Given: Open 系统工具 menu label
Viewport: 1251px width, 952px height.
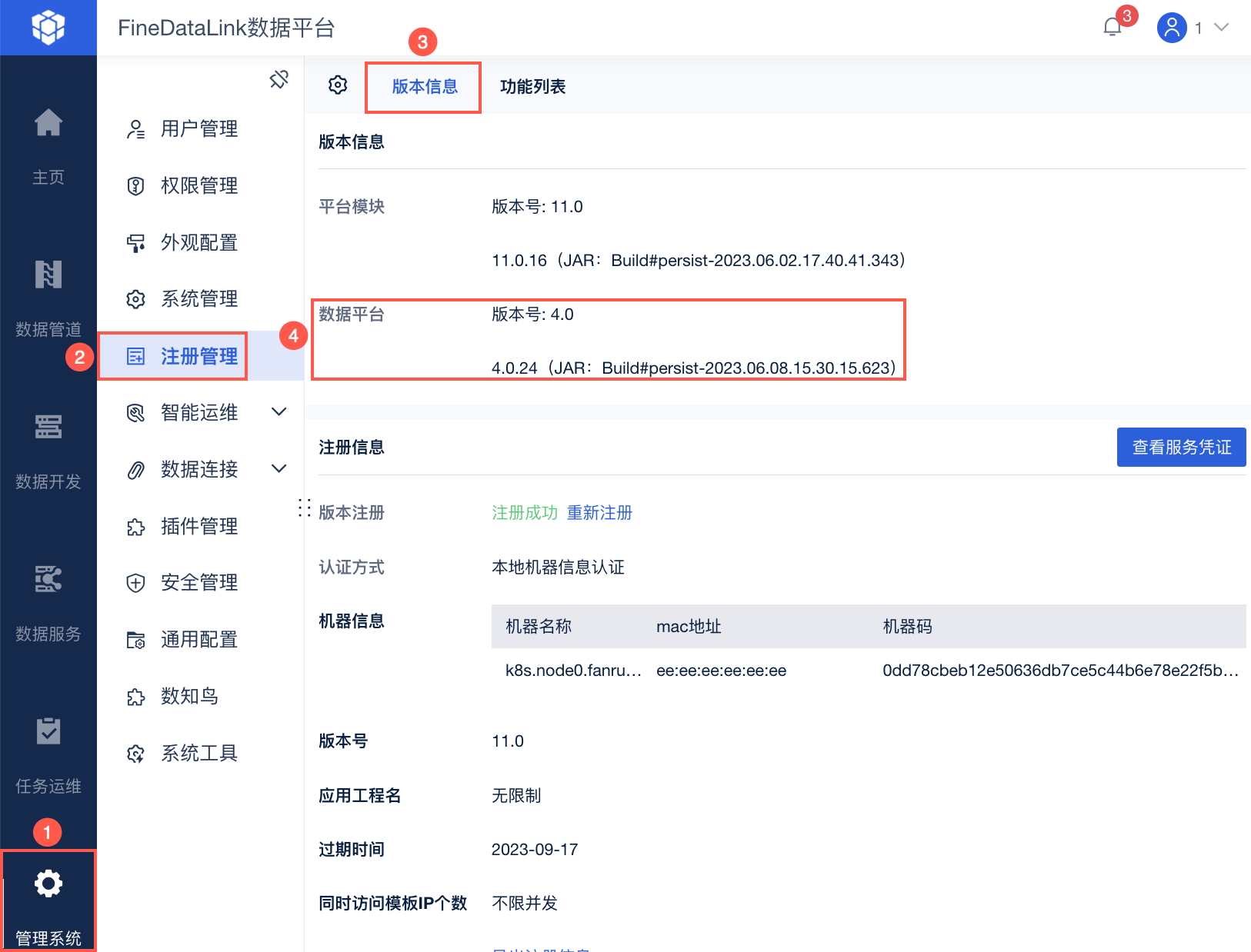Looking at the screenshot, I should coord(199,754).
